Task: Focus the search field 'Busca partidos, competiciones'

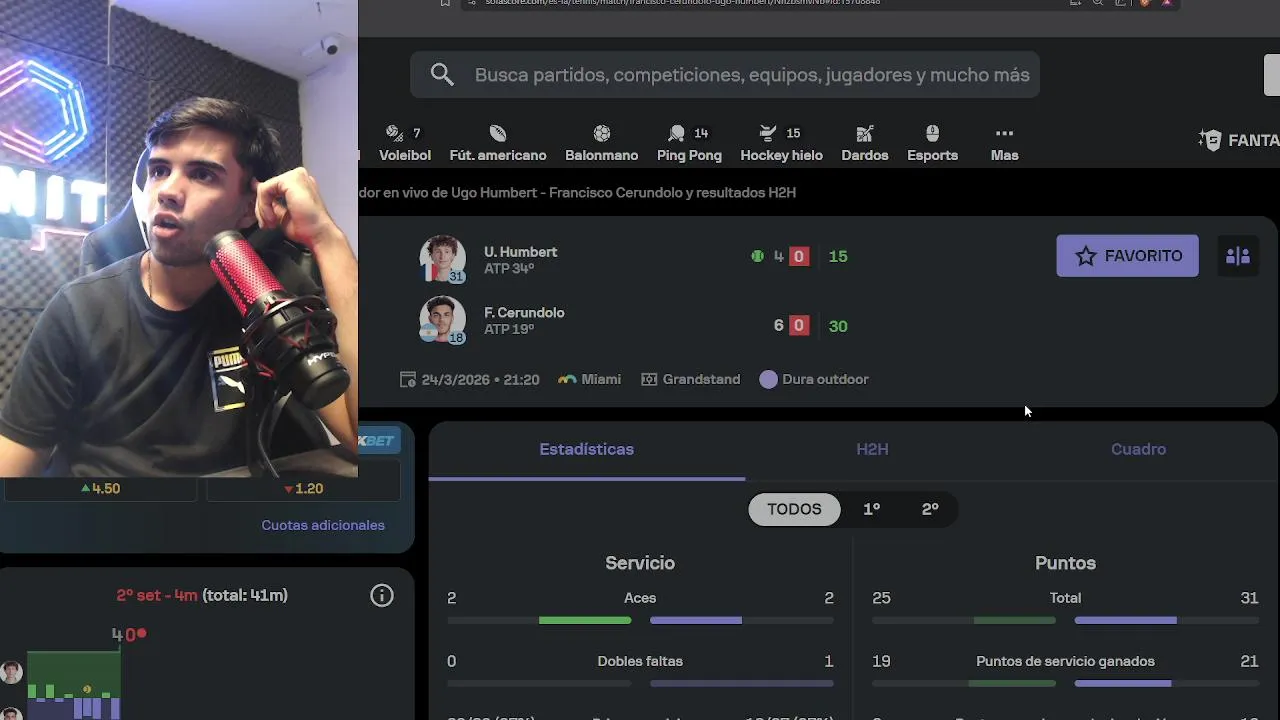Action: 725,75
